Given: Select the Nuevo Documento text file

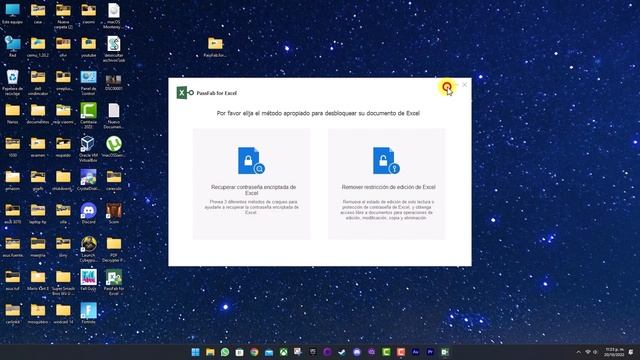Looking at the screenshot, I should pos(114,116).
